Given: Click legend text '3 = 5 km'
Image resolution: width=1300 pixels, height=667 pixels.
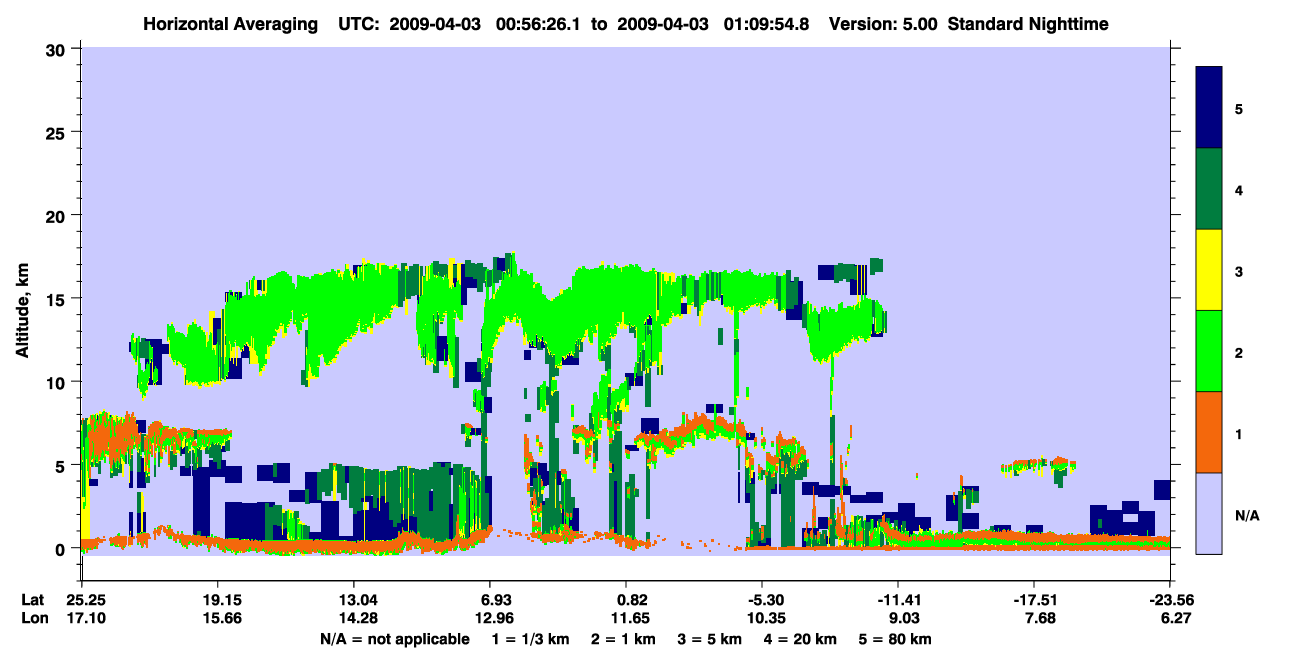Looking at the screenshot, I should tap(710, 639).
